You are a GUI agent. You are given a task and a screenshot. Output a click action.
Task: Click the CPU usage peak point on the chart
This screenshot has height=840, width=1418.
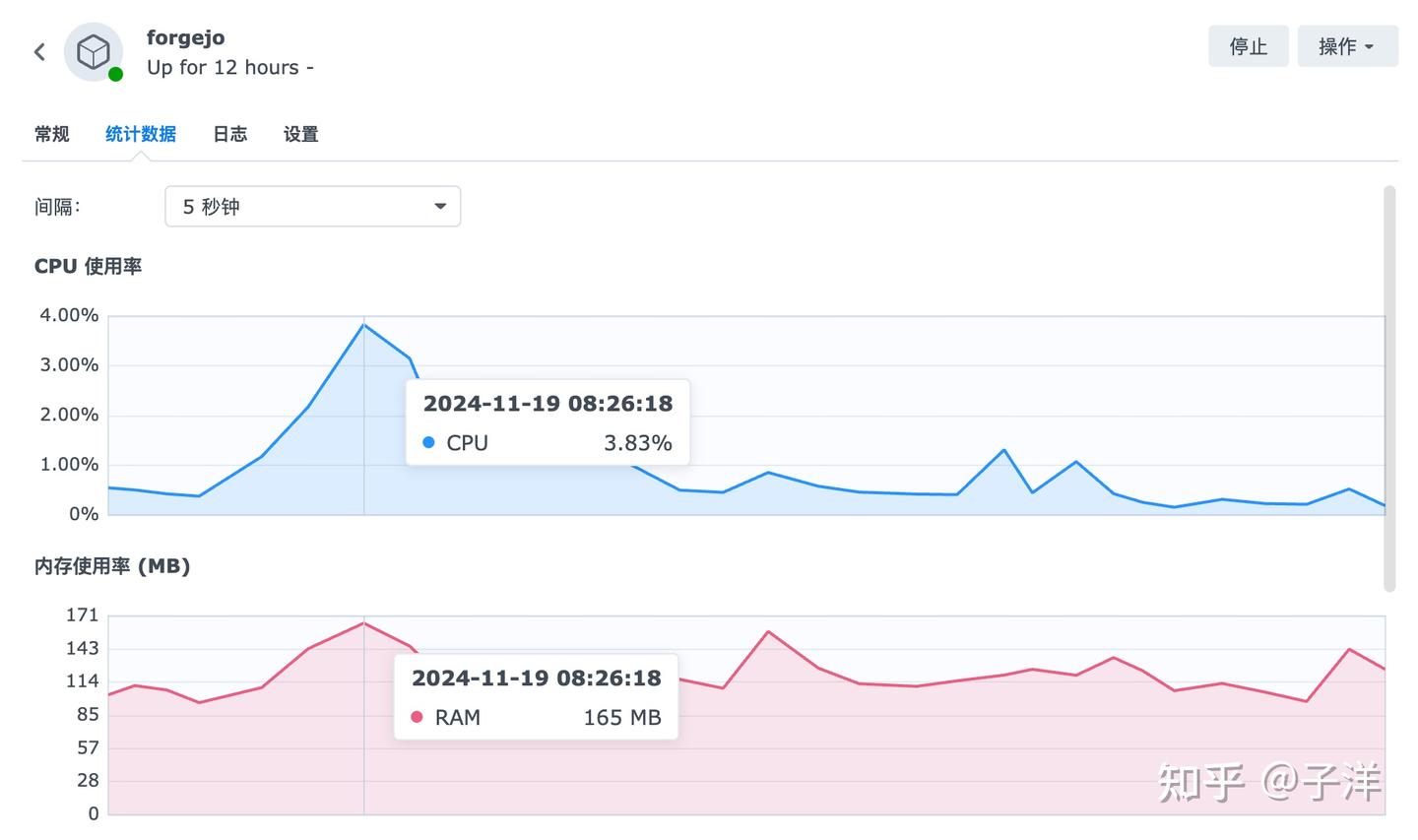coord(363,323)
